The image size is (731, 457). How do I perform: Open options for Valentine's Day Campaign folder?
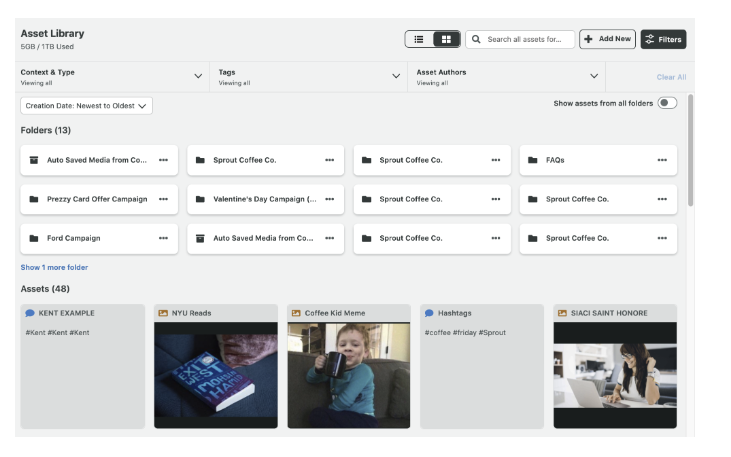(x=329, y=199)
